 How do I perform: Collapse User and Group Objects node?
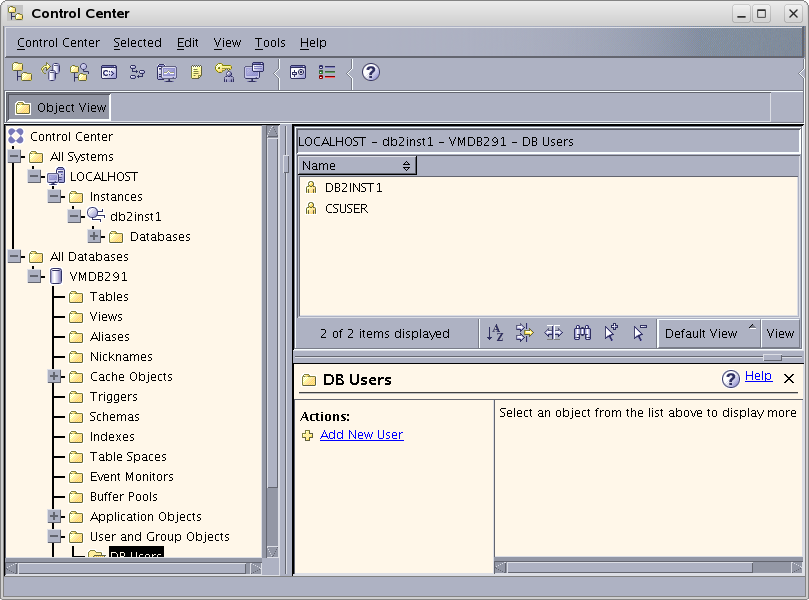[54, 536]
